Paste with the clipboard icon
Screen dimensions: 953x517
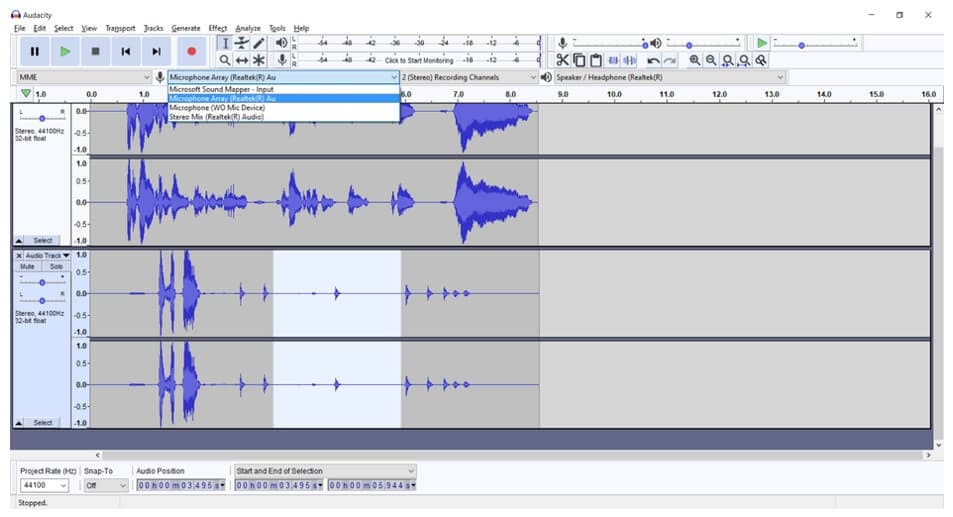point(596,60)
